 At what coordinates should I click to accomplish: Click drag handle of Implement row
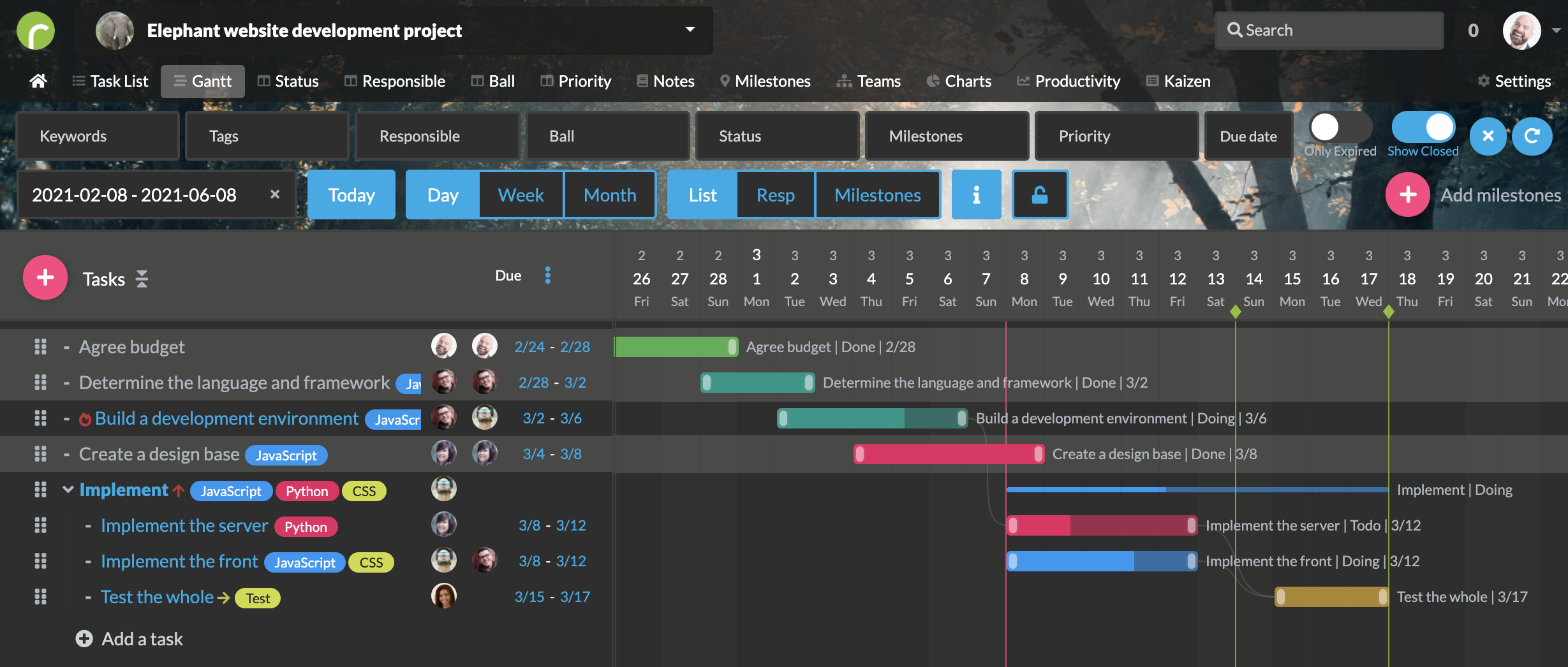pyautogui.click(x=40, y=489)
